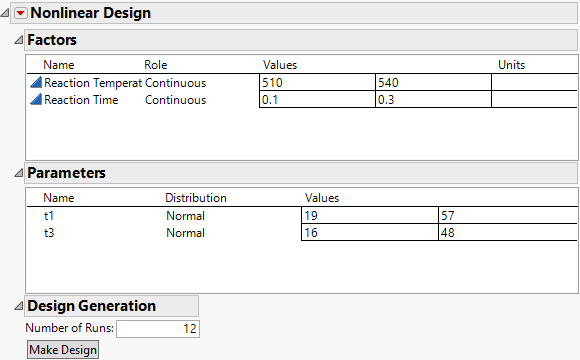Click the Normal distribution for t3
Image resolution: width=580 pixels, height=360 pixels.
(x=185, y=233)
